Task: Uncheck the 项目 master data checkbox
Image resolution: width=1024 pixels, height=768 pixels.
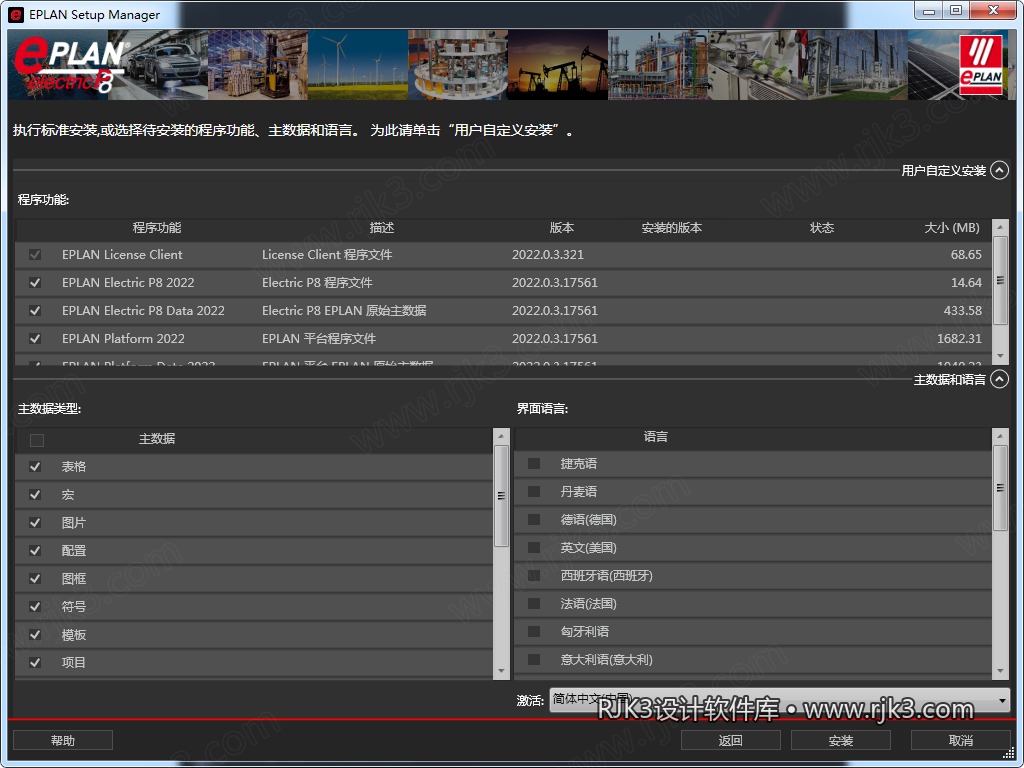Action: pyautogui.click(x=35, y=663)
